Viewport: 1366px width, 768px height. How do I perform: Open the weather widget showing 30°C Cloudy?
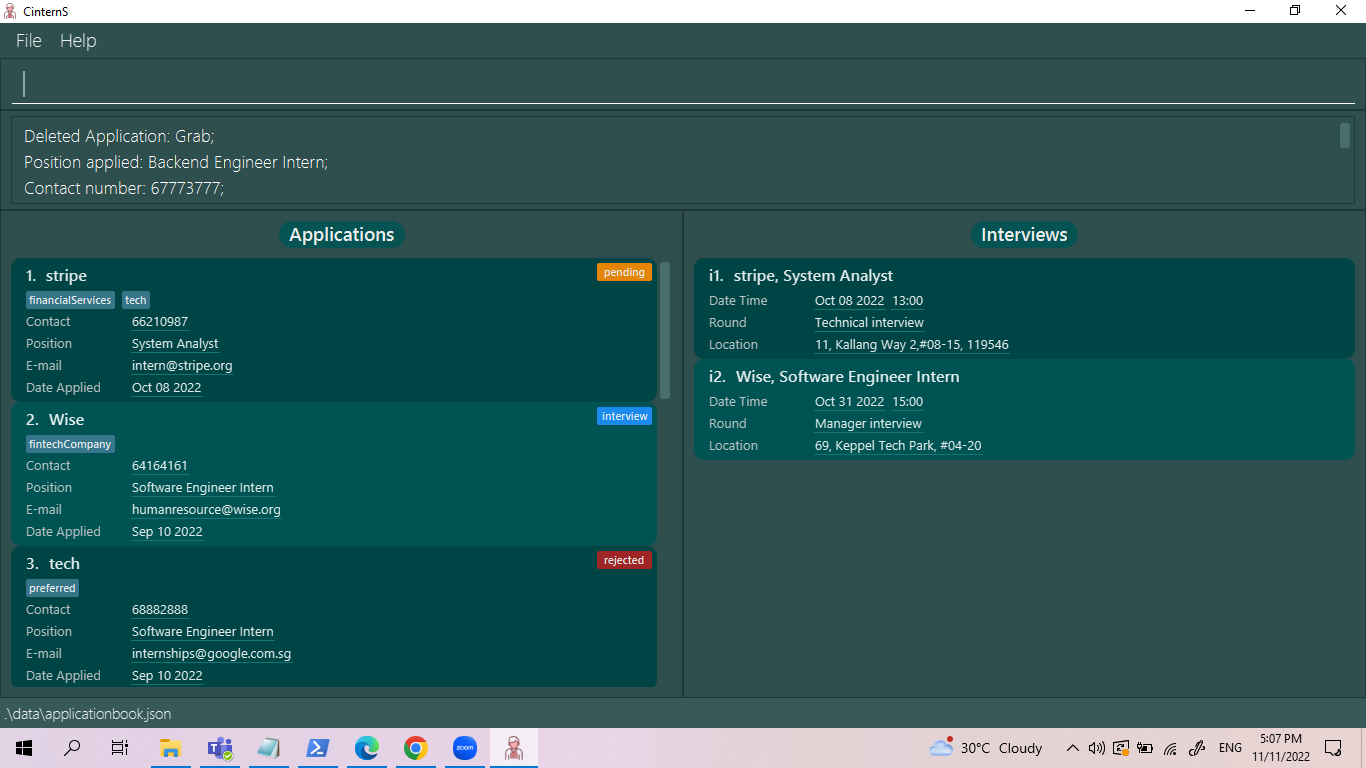pos(986,748)
